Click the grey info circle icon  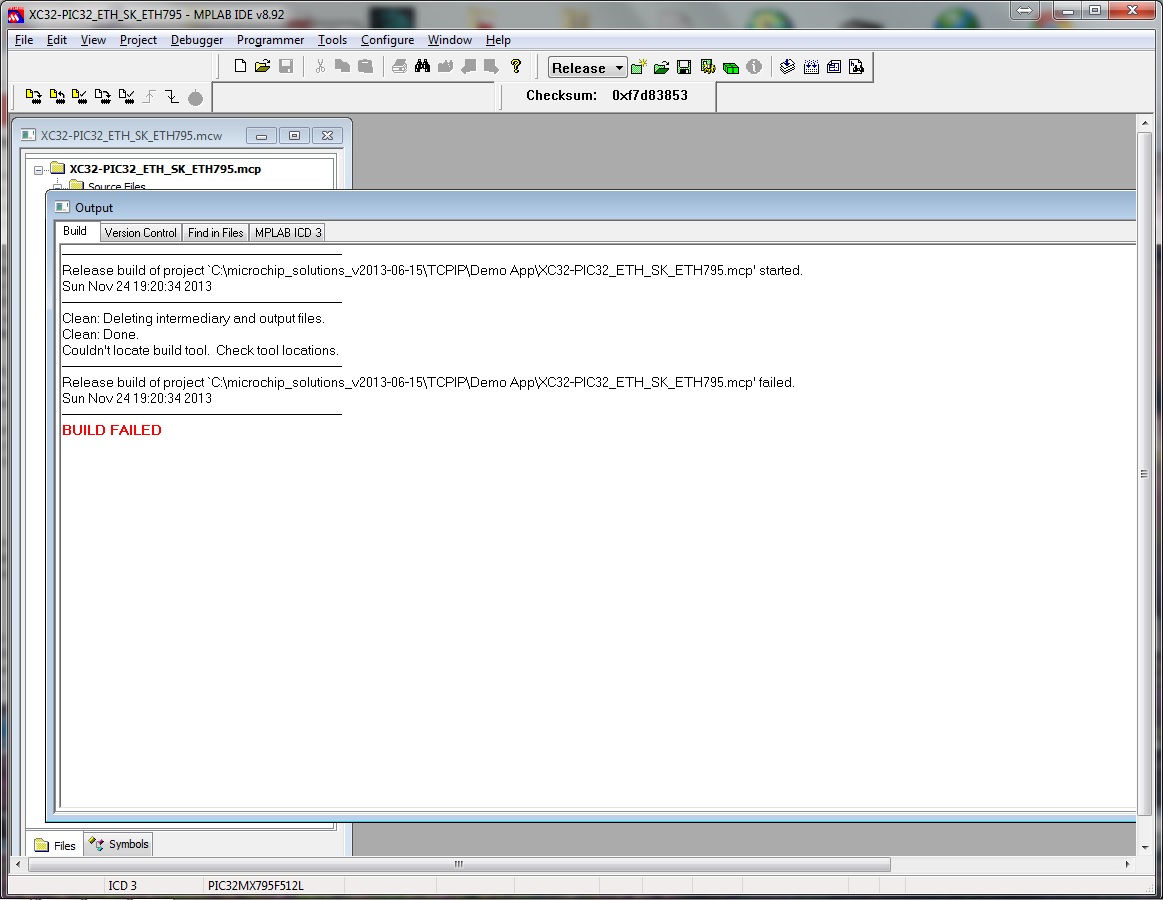click(x=754, y=67)
